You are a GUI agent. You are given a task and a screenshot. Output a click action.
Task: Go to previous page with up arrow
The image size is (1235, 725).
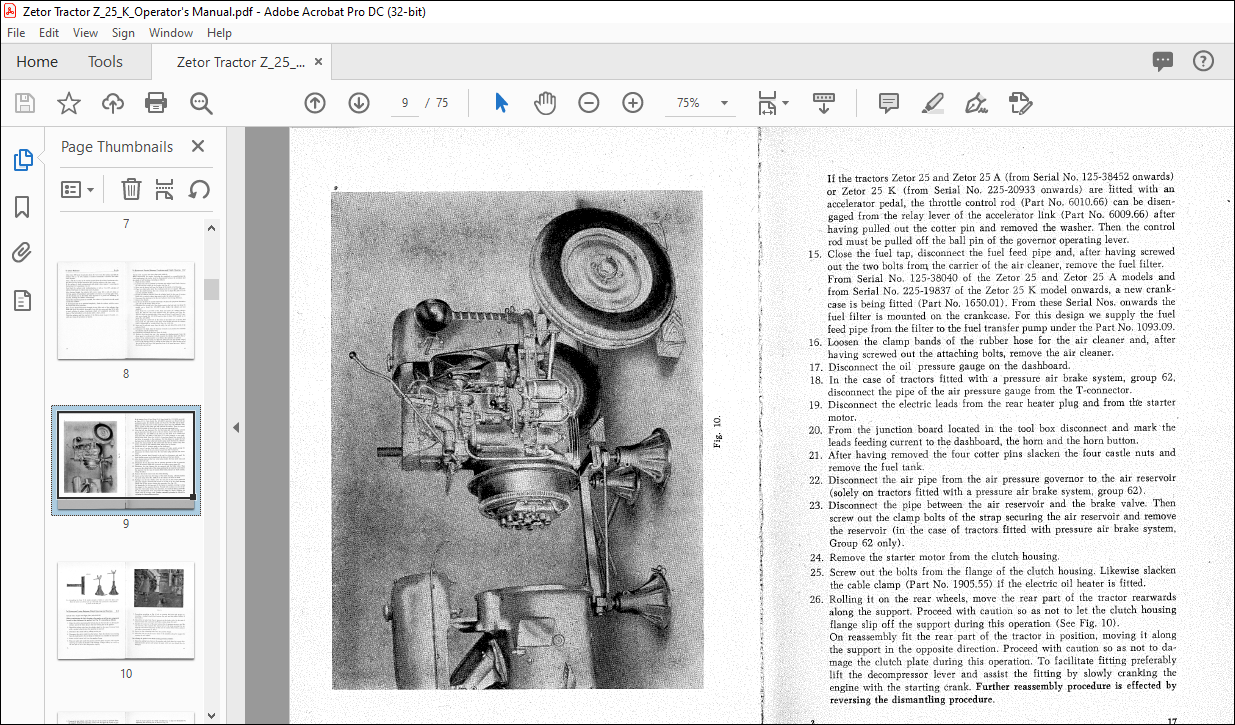tap(315, 103)
